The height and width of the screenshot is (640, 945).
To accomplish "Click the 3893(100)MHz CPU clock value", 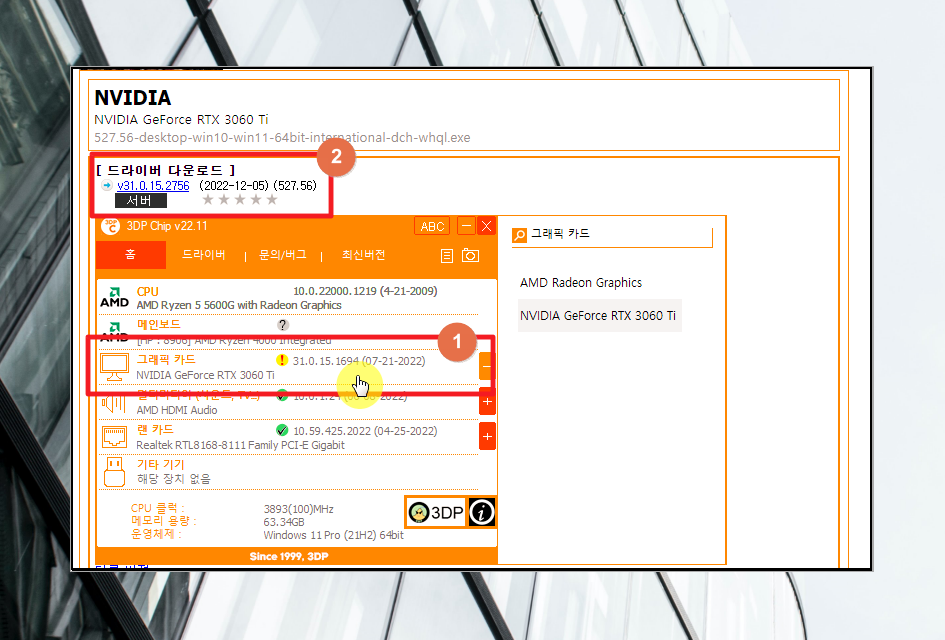I will pyautogui.click(x=298, y=509).
